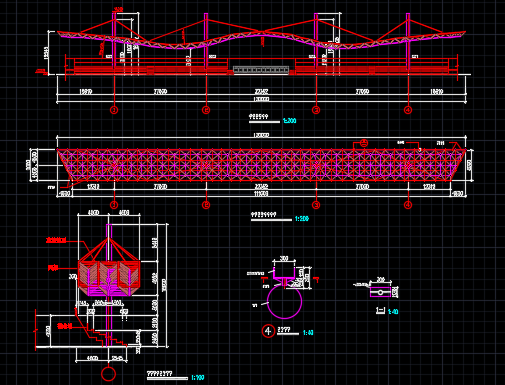
Task: Click the section drawing title text beside 1:100
Action: pos(160,374)
